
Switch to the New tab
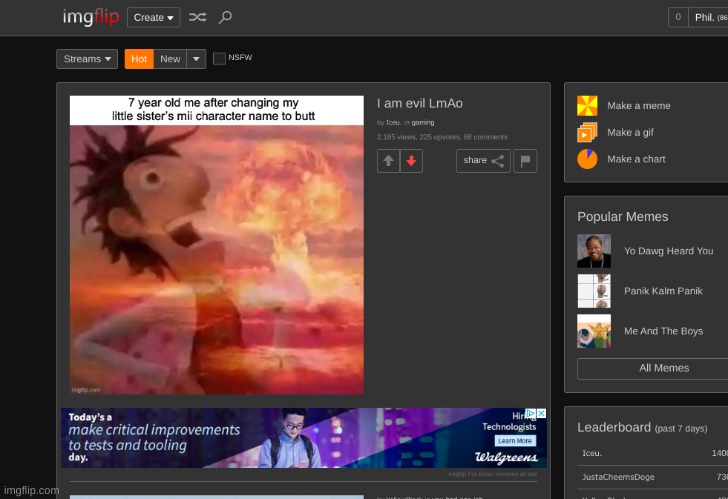pyautogui.click(x=170, y=59)
